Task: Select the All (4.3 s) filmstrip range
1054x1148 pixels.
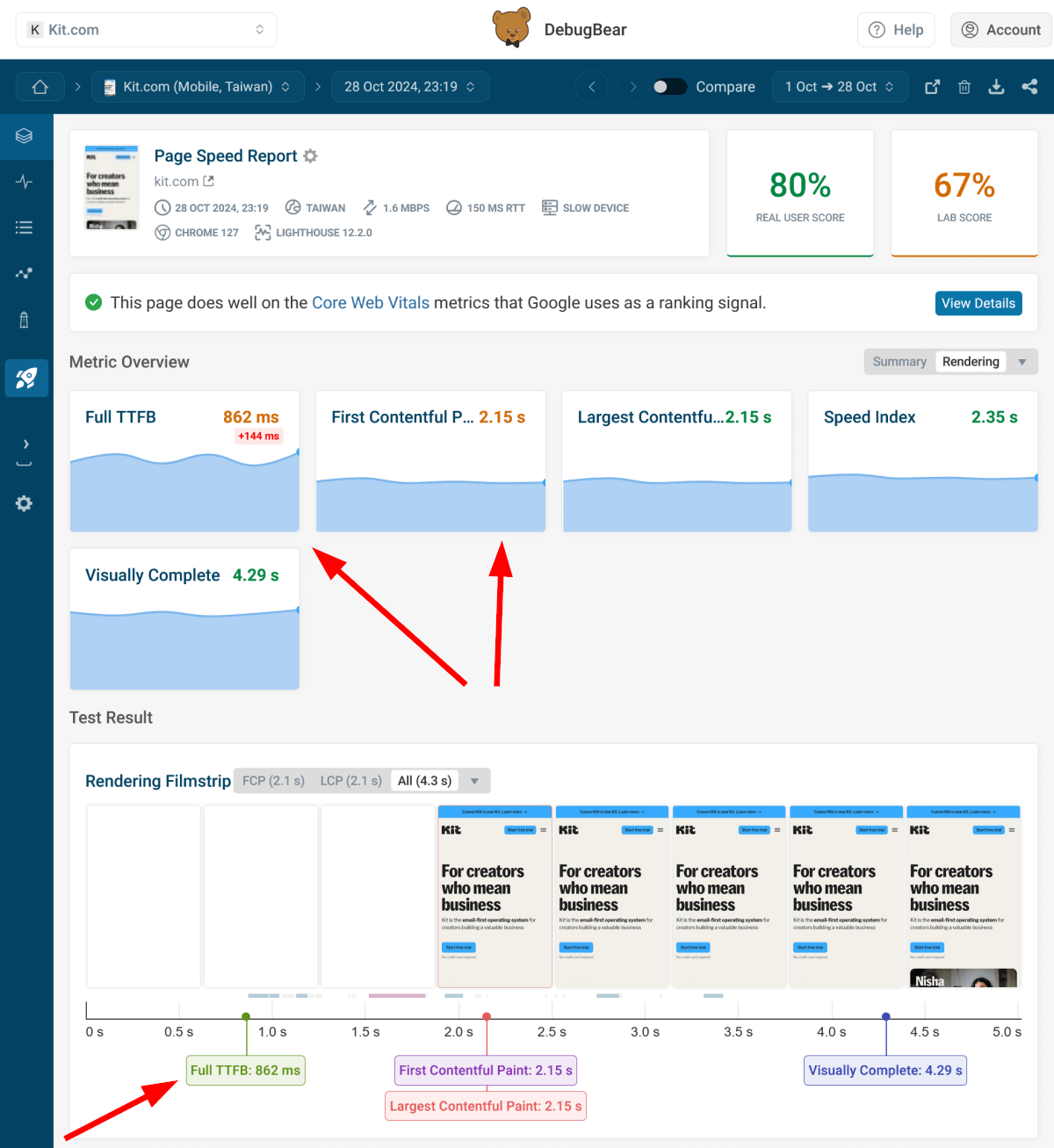Action: [425, 781]
